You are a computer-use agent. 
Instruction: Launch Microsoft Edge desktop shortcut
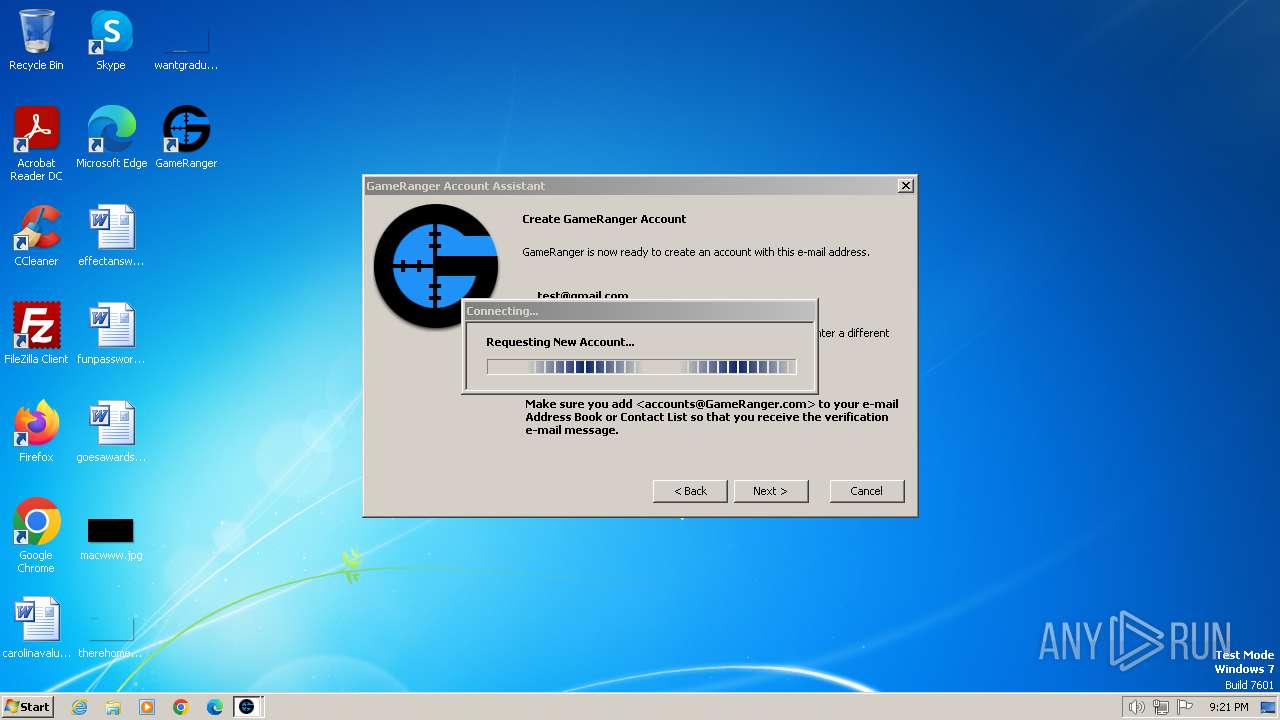[111, 138]
